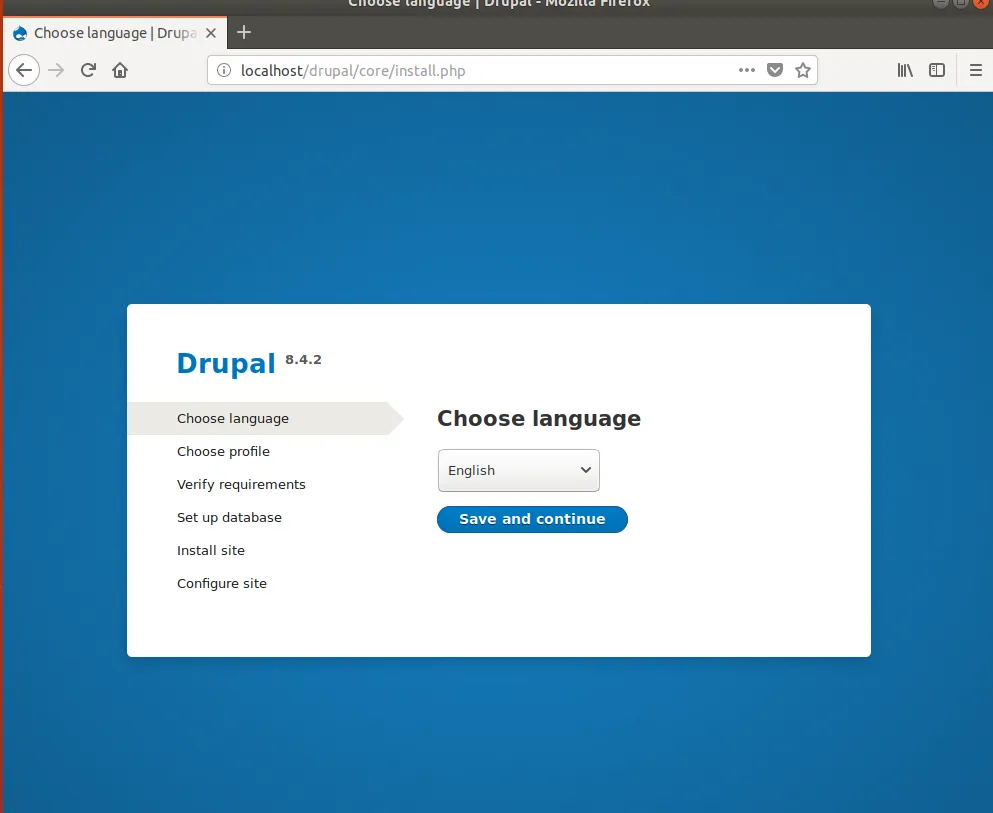Reload the current page
Image resolution: width=993 pixels, height=813 pixels.
point(88,70)
